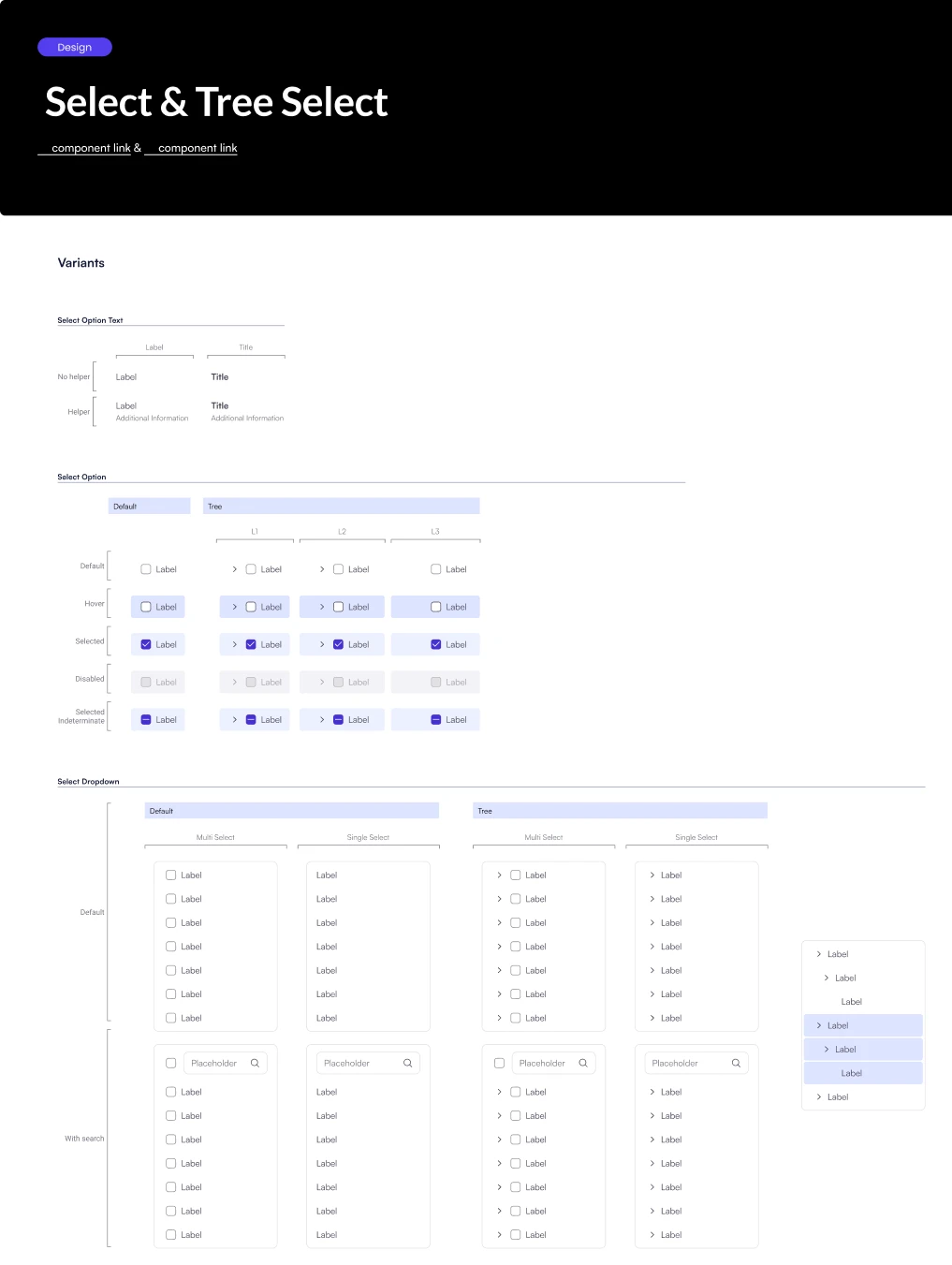Focus Placeholder field in Tree Multi Select with search

pos(554,1063)
